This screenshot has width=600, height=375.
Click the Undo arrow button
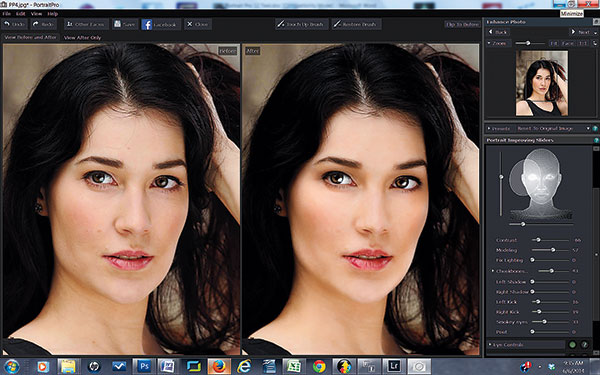[x=14, y=24]
